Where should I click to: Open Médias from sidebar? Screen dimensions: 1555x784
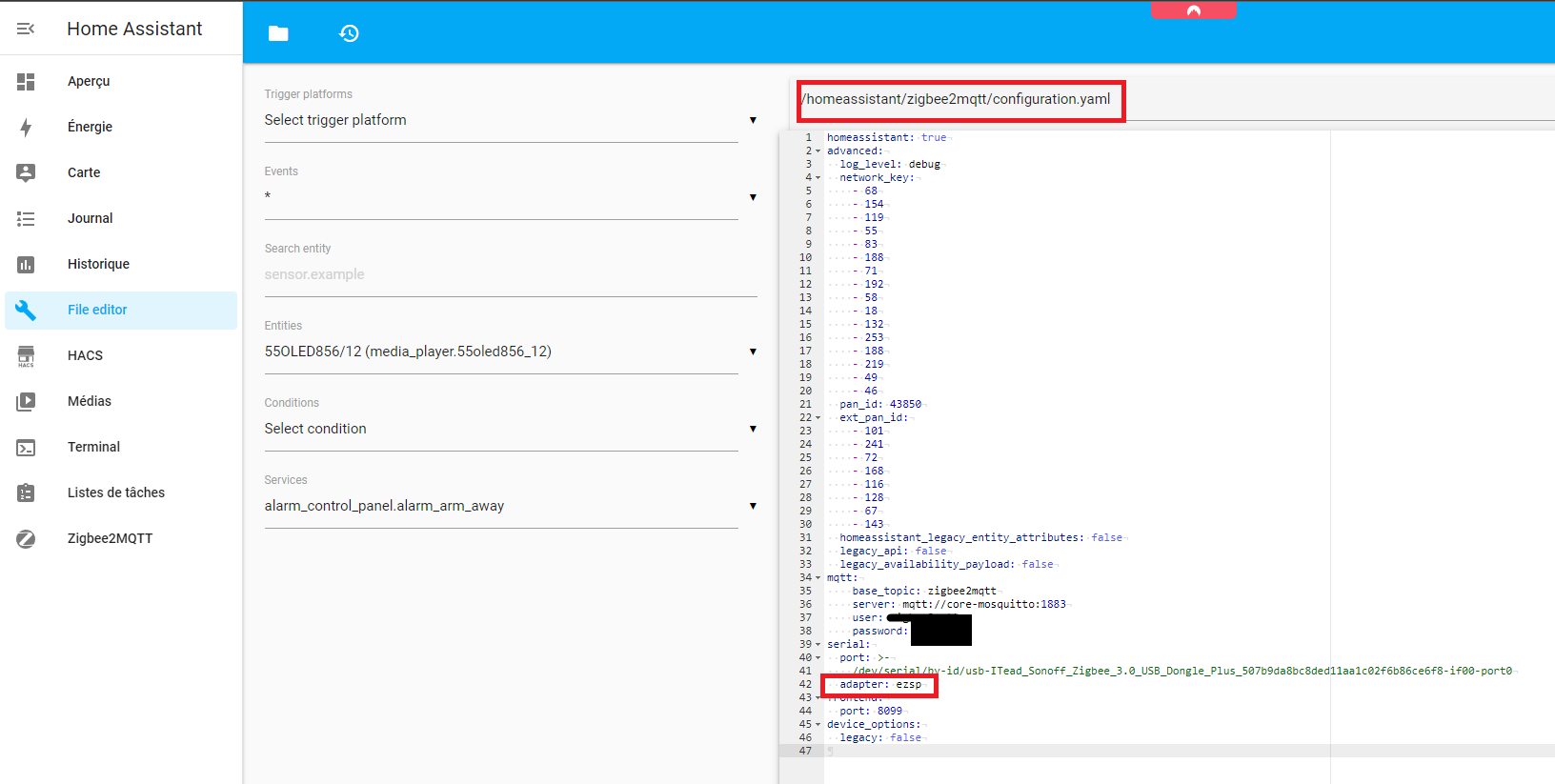click(x=90, y=401)
